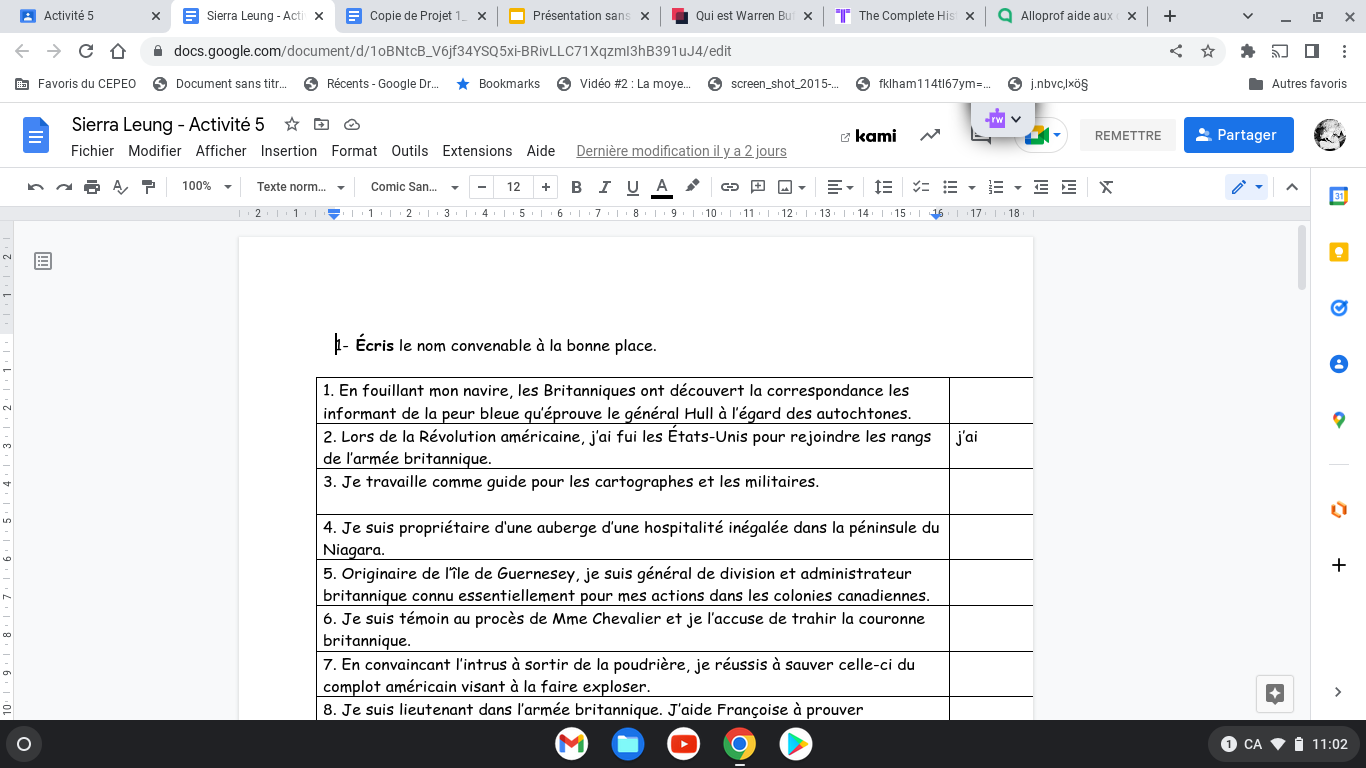Open the paragraph style dropdown
1366x768 pixels.
[x=300, y=187]
